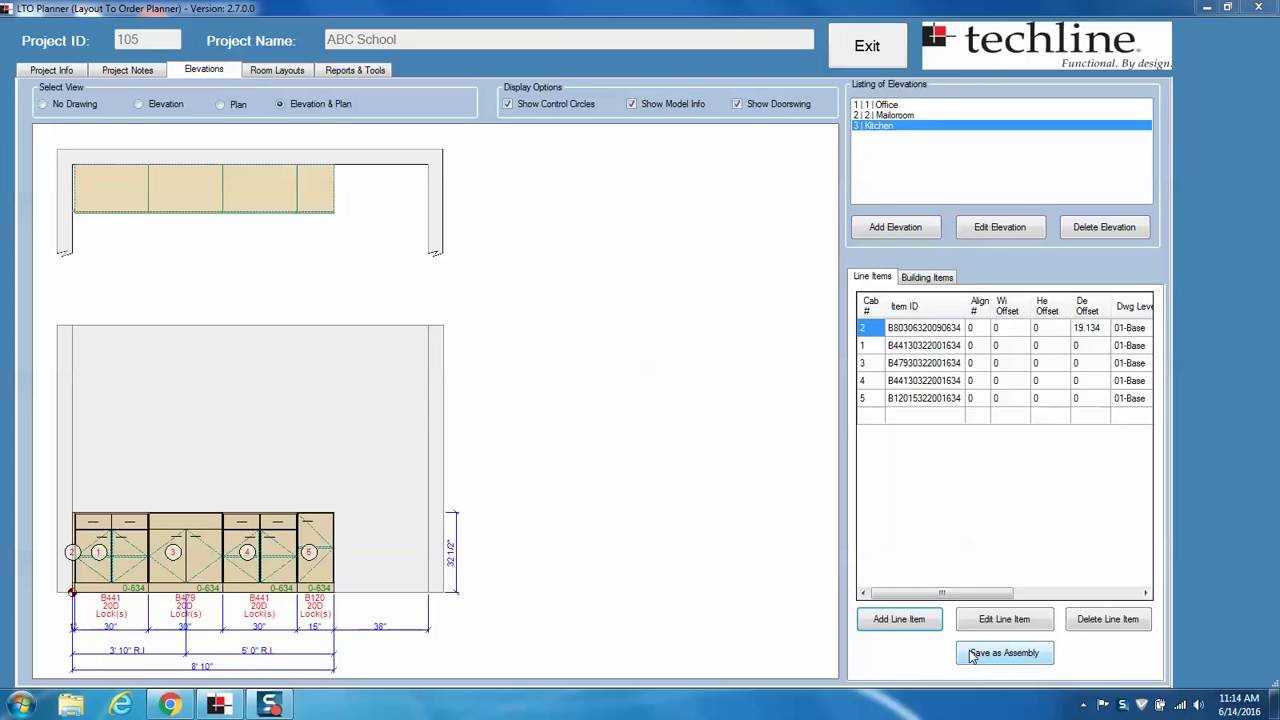
Task: Open the Windows Start menu
Action: click(21, 704)
